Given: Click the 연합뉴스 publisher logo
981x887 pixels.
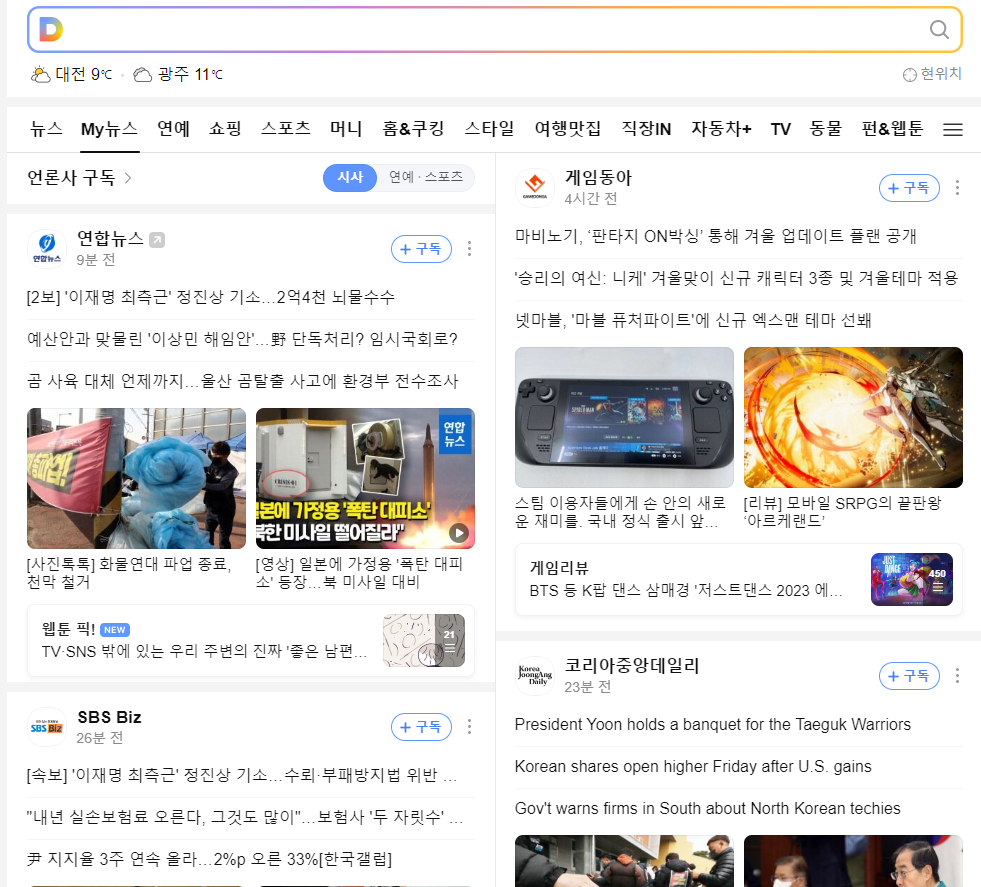Looking at the screenshot, I should click(x=47, y=248).
